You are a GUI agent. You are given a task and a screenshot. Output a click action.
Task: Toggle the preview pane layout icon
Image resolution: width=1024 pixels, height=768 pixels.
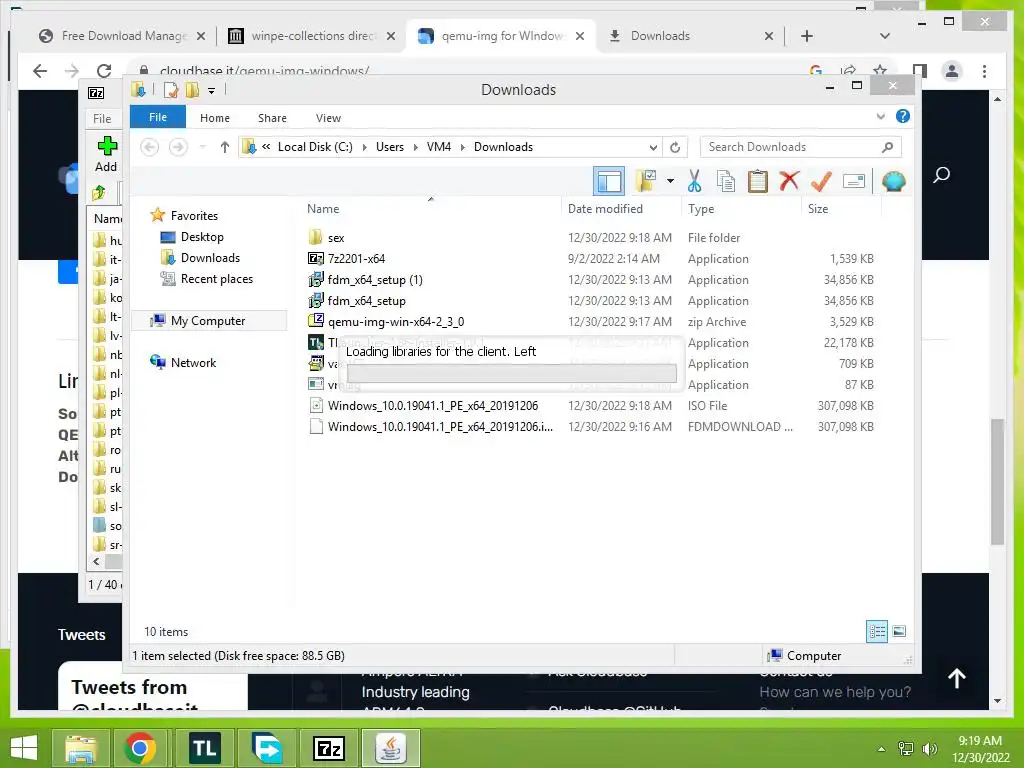[x=609, y=181]
